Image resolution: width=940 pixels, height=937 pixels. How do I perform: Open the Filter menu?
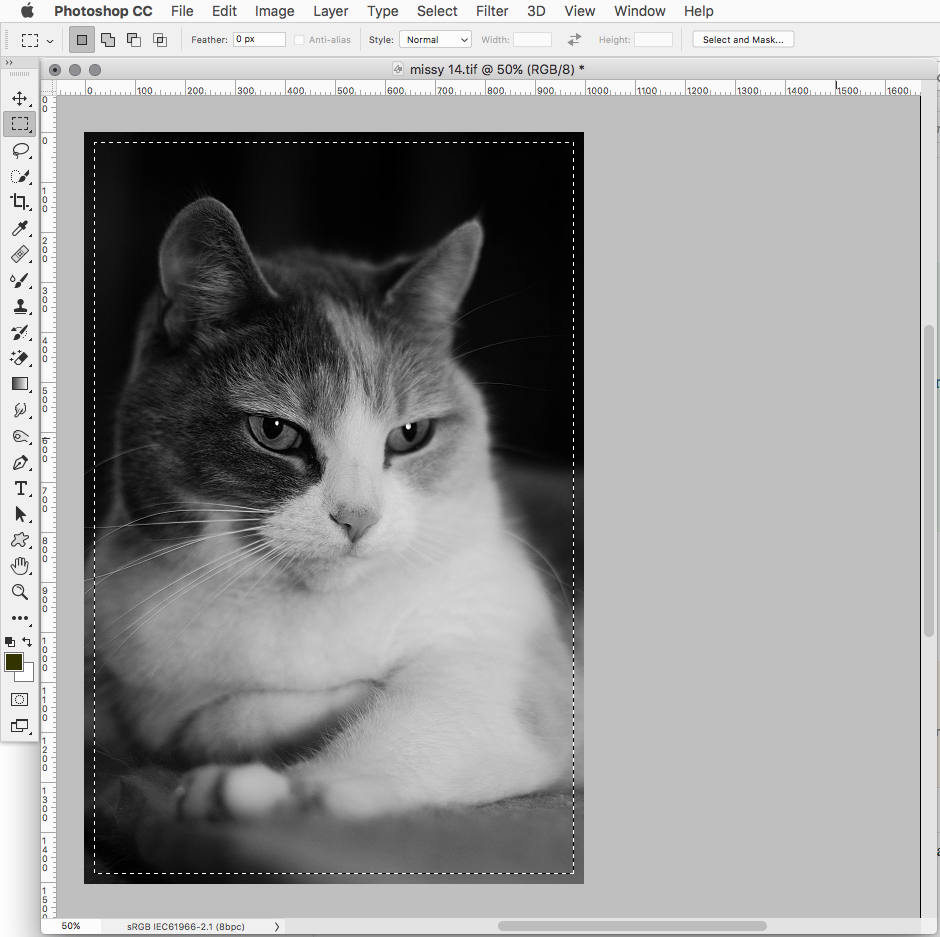[492, 11]
